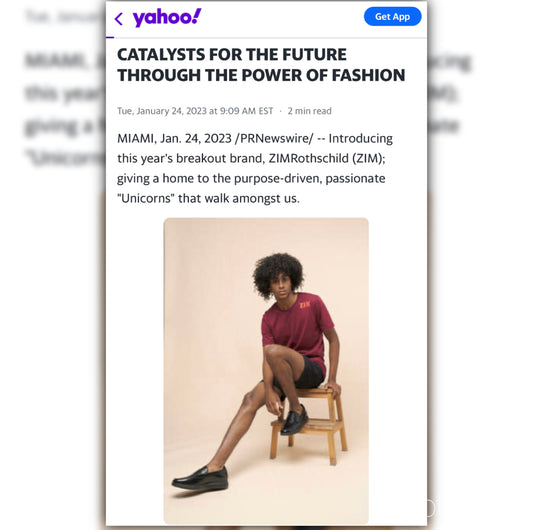Click the /PRNewswire/ text in the article
Viewport: 533px width, 530px height.
(274, 138)
